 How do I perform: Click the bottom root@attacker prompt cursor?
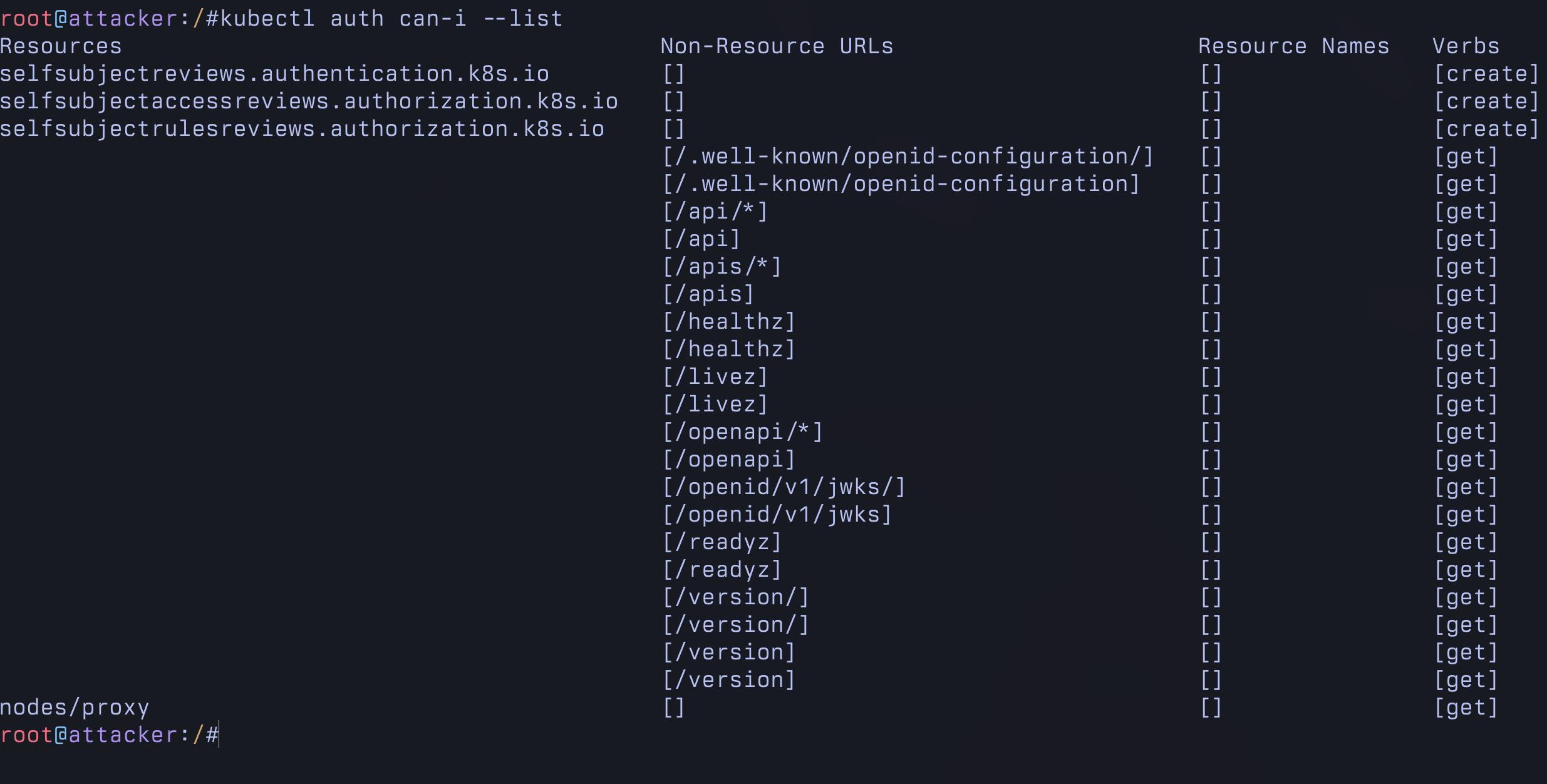[x=219, y=735]
